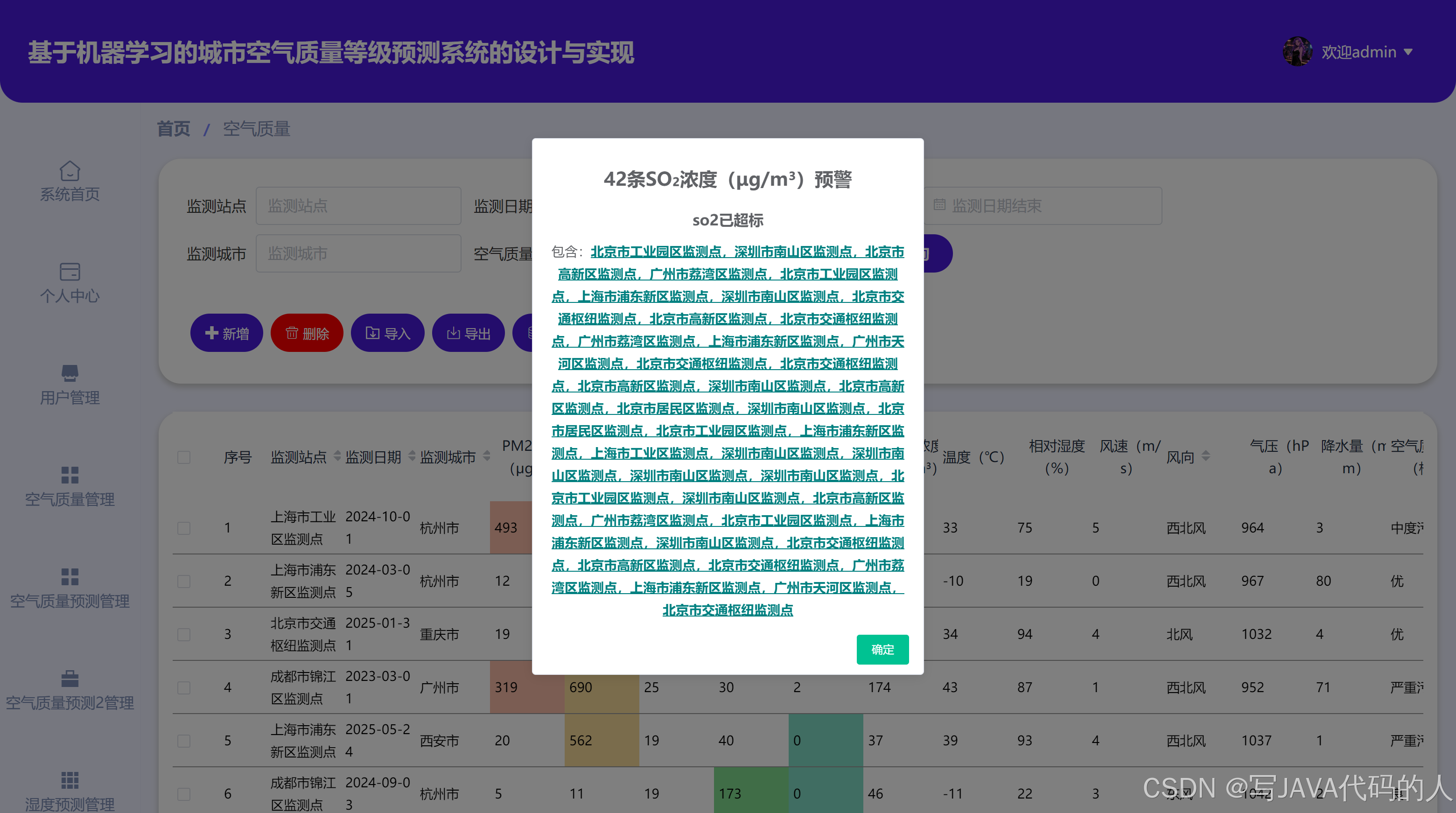Click the green 173 cell in row 6
Screen dimensions: 1456x813
coord(750,793)
